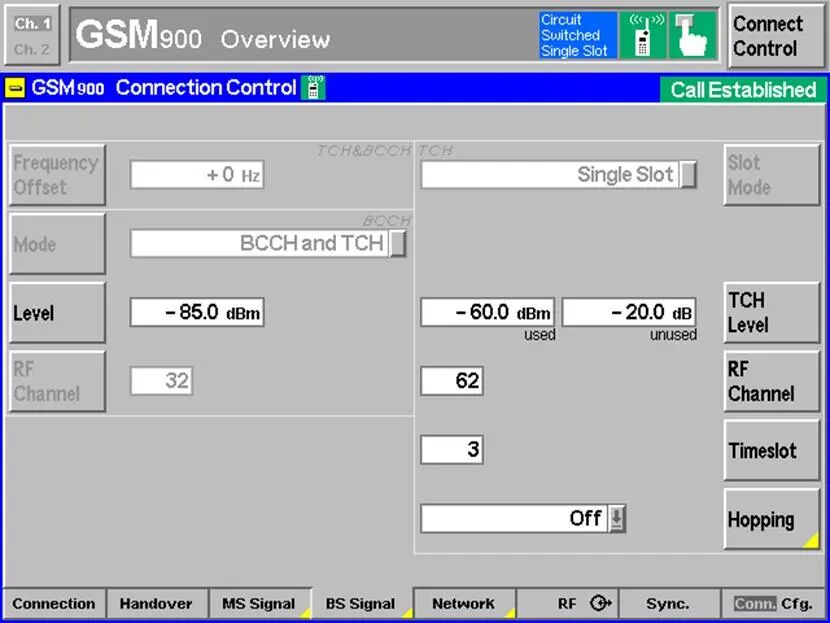The image size is (830, 623).
Task: Edit the TCH RF channel 62 field
Action: (x=452, y=381)
